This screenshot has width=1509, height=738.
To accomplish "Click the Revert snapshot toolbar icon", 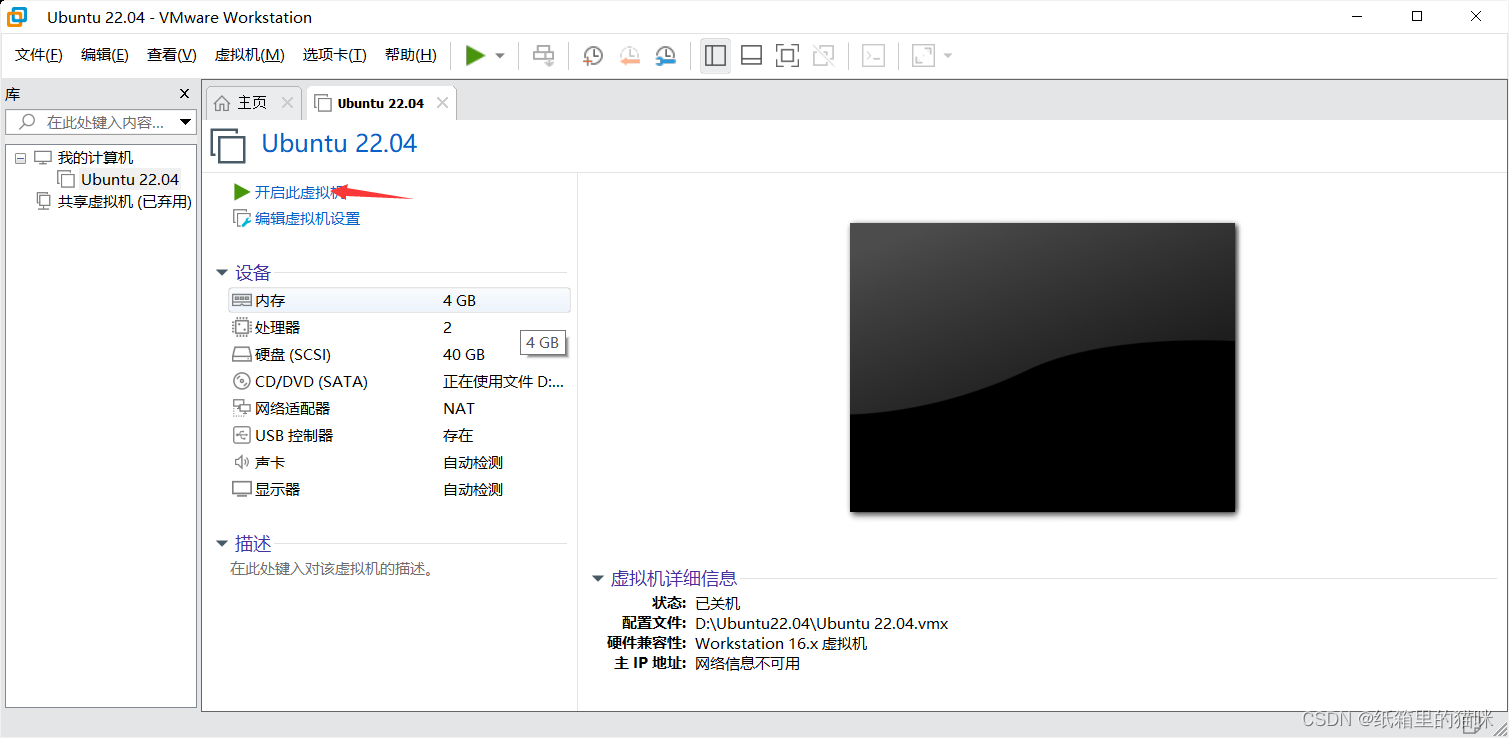I will (629, 55).
